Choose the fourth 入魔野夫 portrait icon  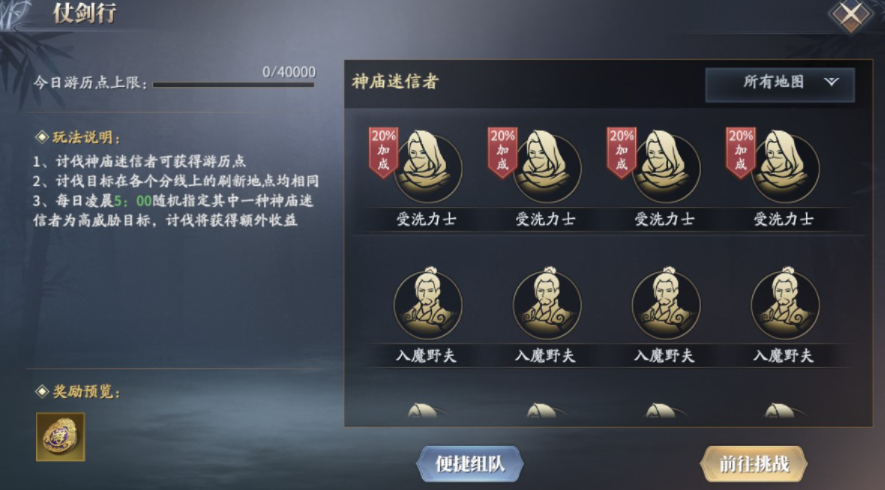click(785, 304)
